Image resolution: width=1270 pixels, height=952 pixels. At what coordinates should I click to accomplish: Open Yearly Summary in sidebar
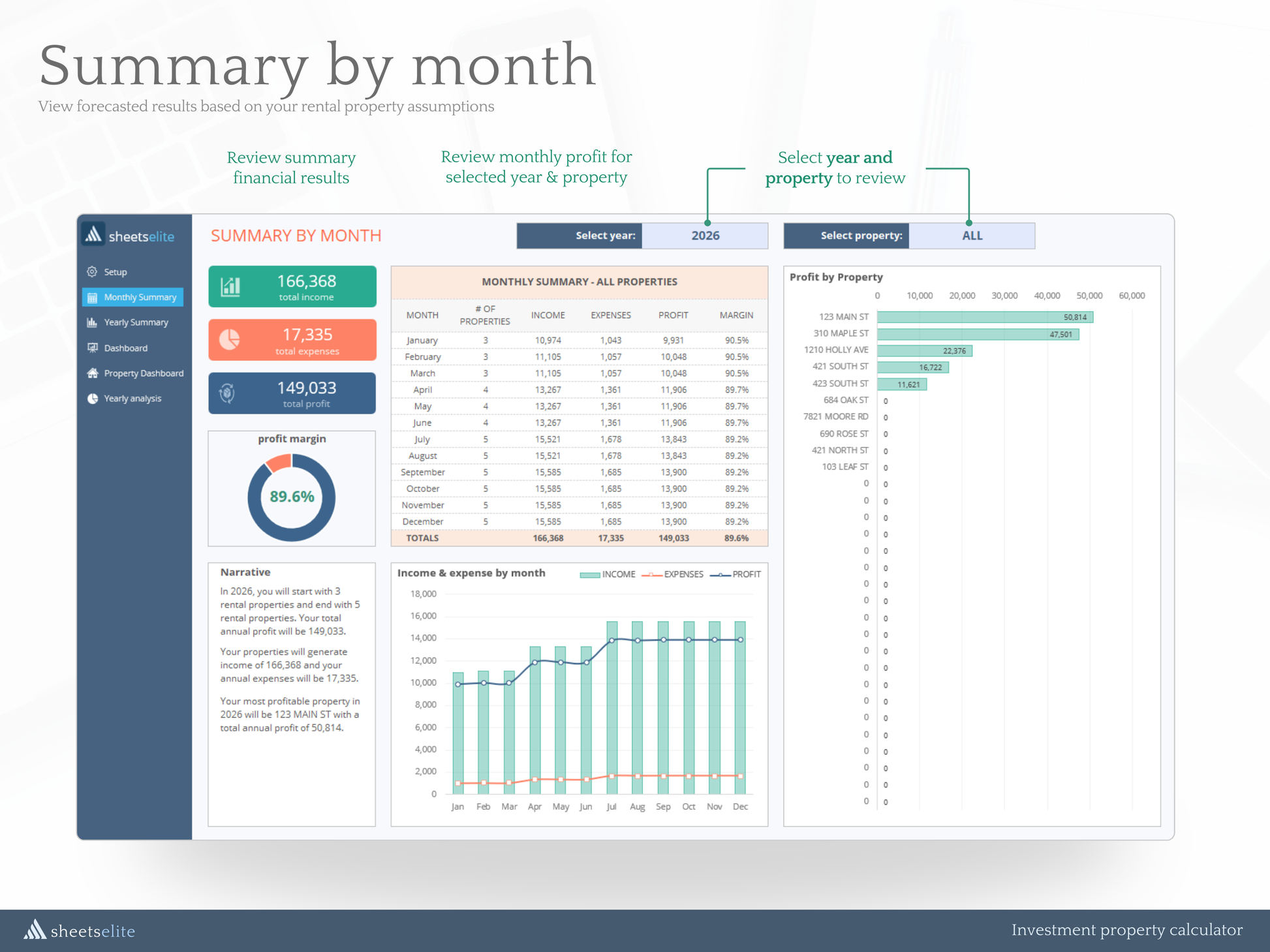pyautogui.click(x=136, y=322)
